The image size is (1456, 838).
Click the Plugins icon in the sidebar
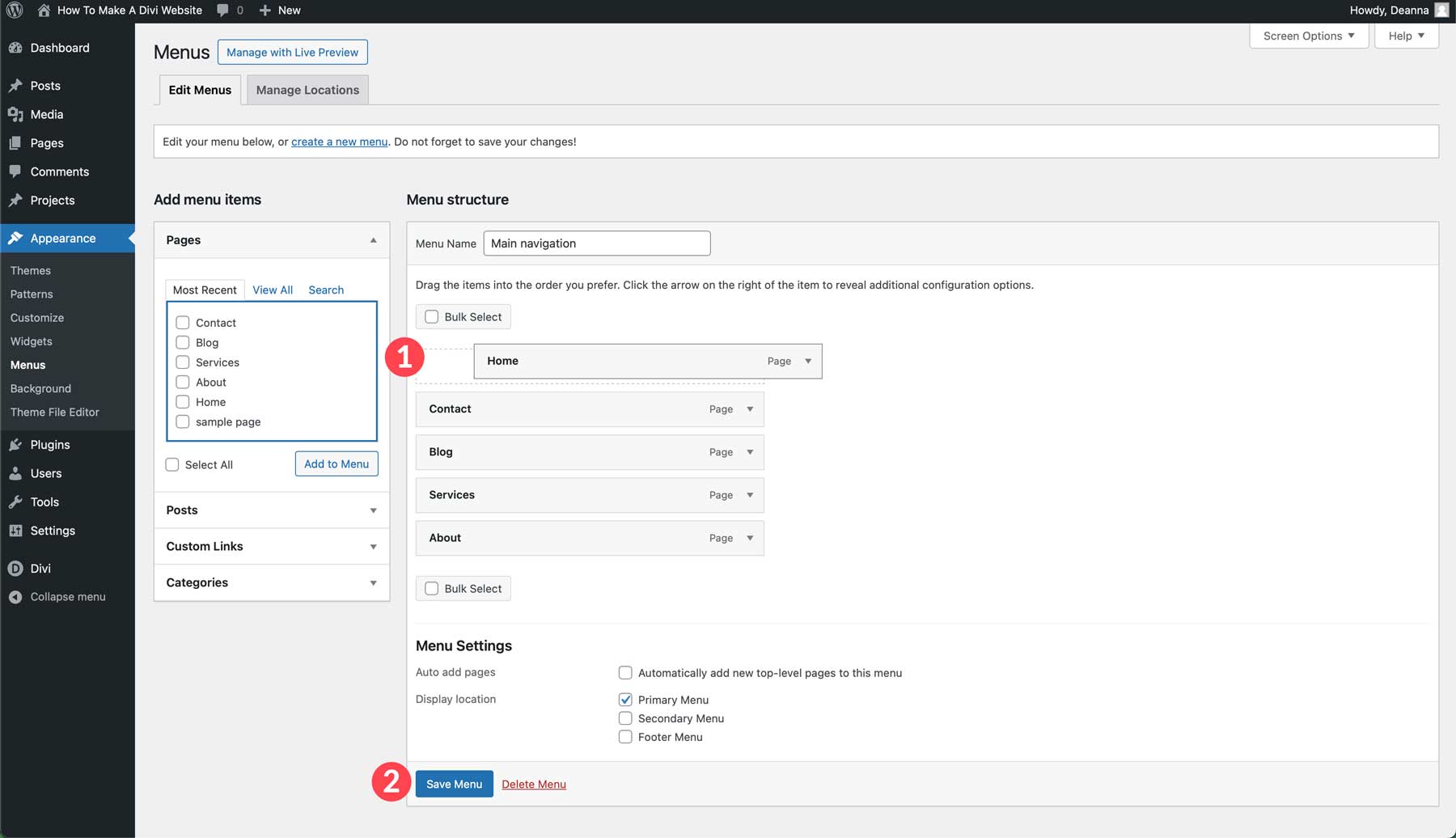(x=16, y=444)
